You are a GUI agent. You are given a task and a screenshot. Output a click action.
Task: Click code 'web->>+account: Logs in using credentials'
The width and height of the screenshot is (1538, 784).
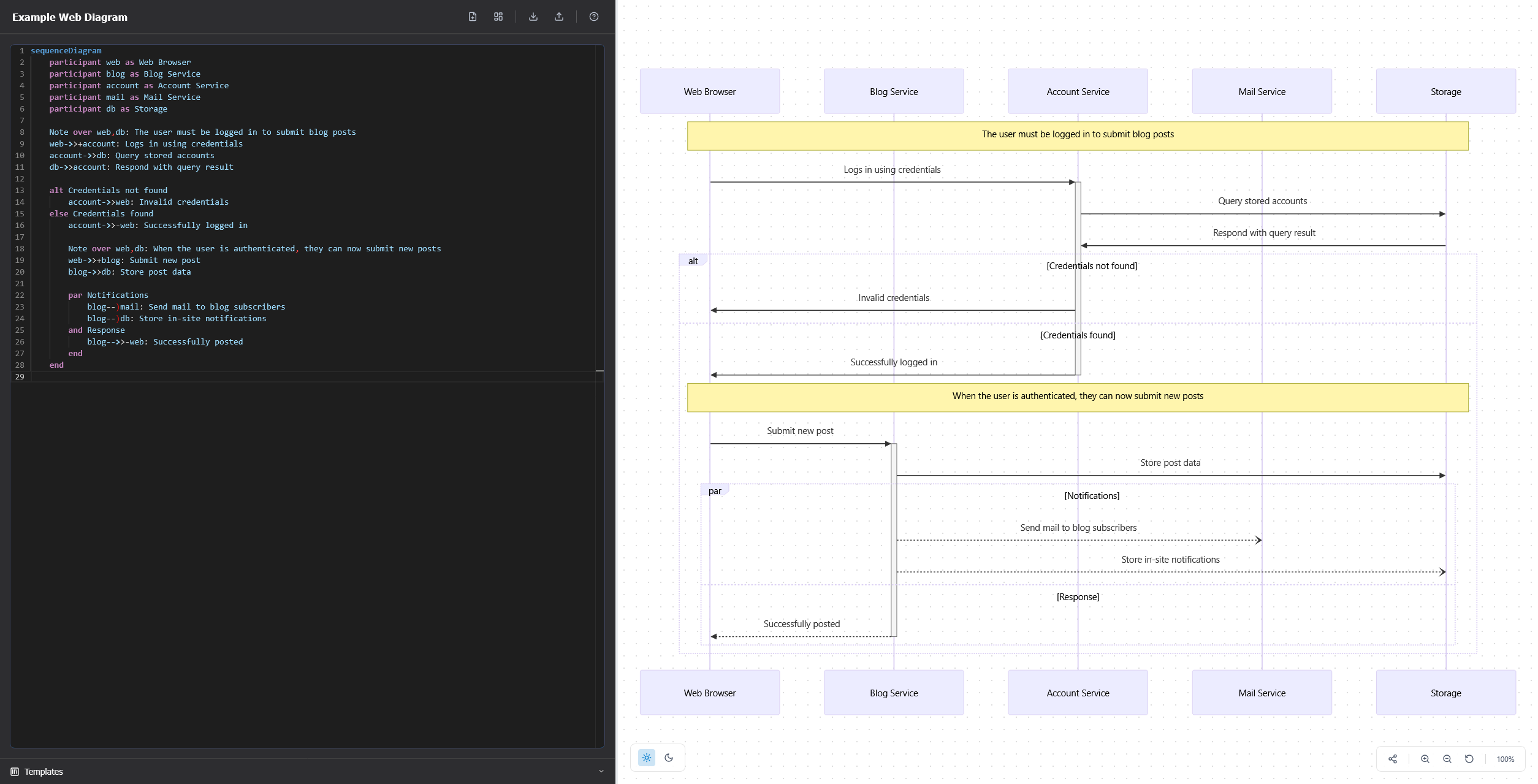[146, 144]
